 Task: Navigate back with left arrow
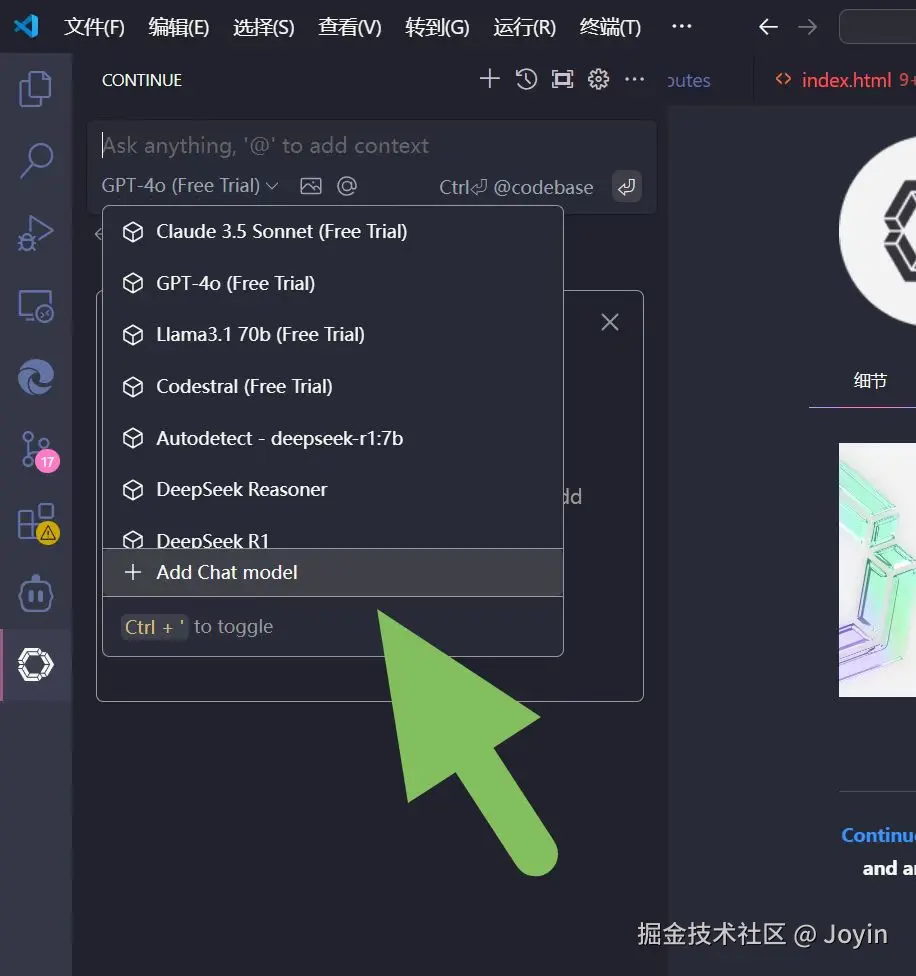[x=769, y=27]
